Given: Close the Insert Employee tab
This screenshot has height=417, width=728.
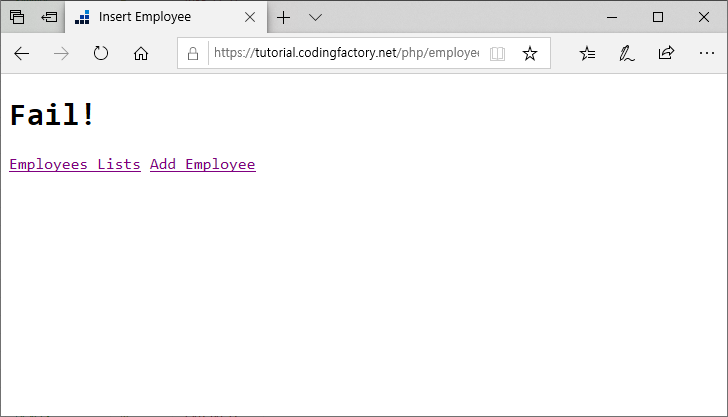Looking at the screenshot, I should click(250, 17).
